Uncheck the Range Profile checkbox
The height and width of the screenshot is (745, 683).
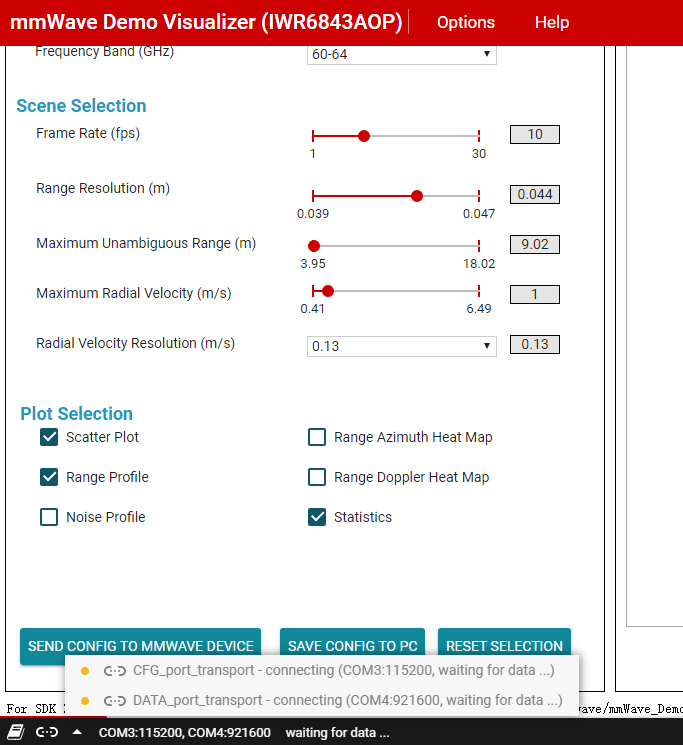[x=49, y=477]
